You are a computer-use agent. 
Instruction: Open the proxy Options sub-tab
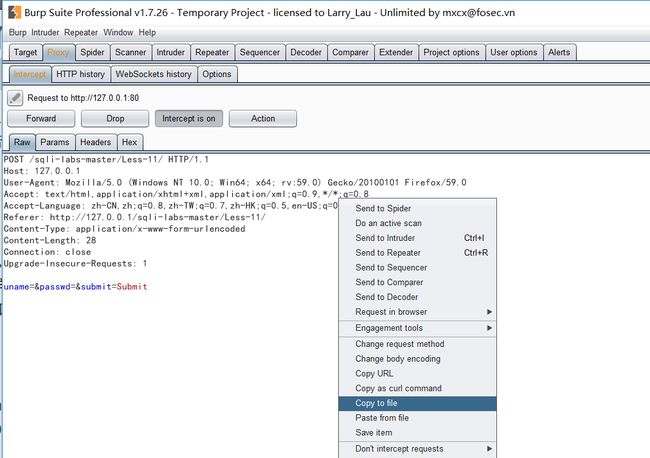click(x=217, y=74)
